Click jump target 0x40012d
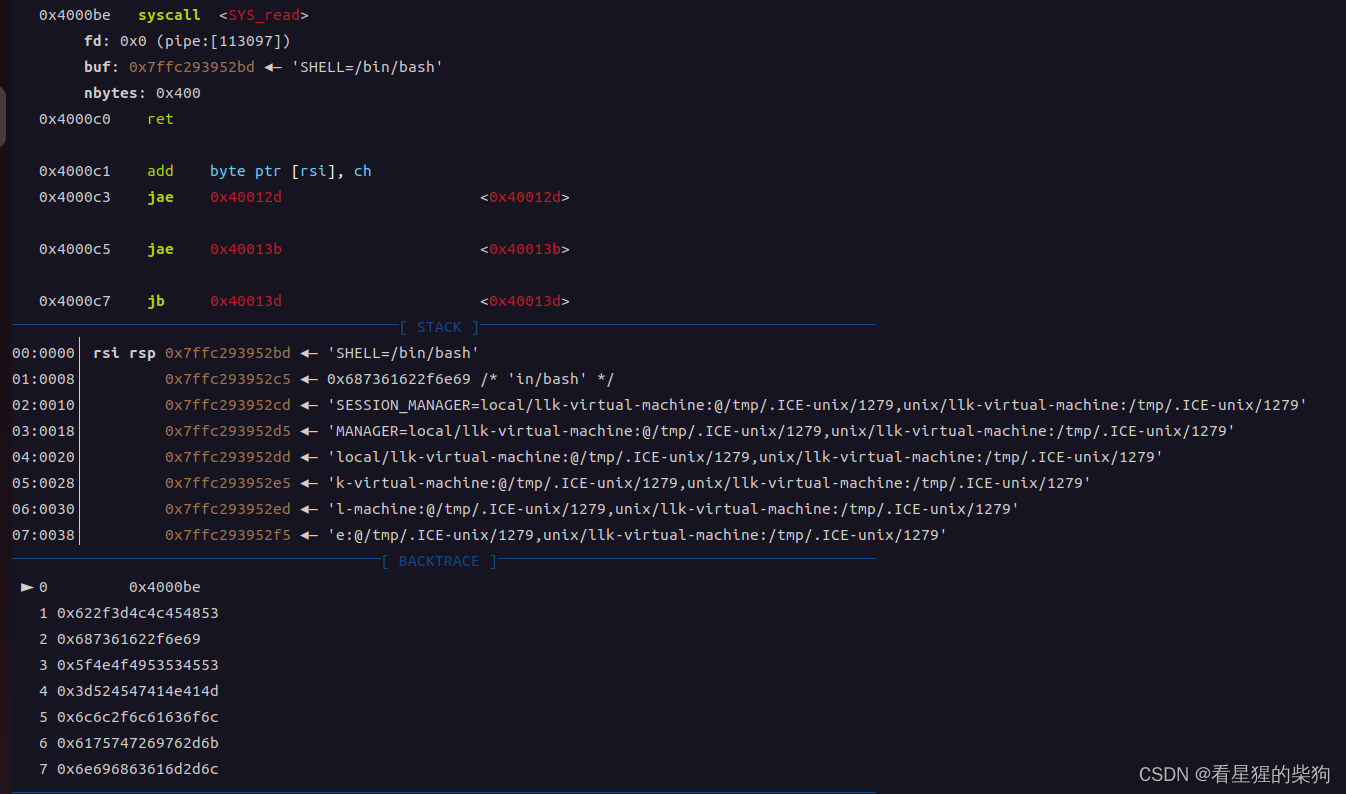1346x794 pixels. pyautogui.click(x=246, y=196)
